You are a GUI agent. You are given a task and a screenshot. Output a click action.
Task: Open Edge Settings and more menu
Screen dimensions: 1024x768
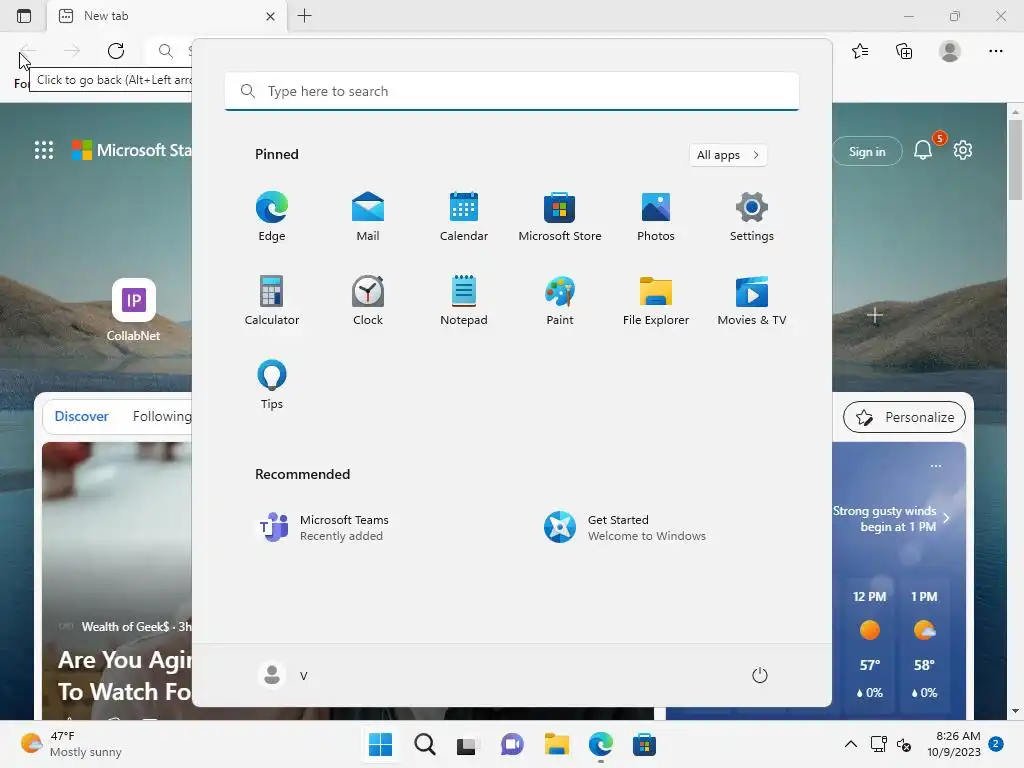[995, 51]
